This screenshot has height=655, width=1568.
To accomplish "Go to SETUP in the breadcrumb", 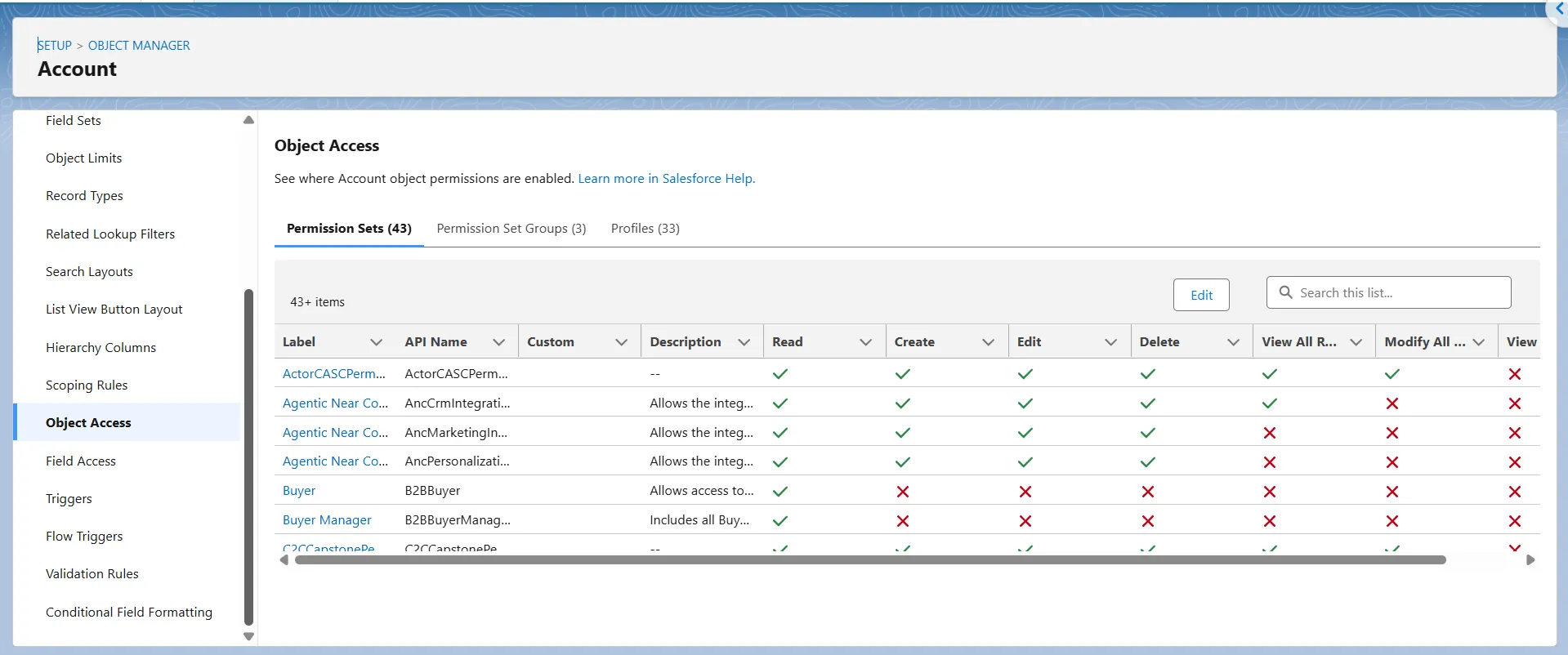I will point(55,46).
